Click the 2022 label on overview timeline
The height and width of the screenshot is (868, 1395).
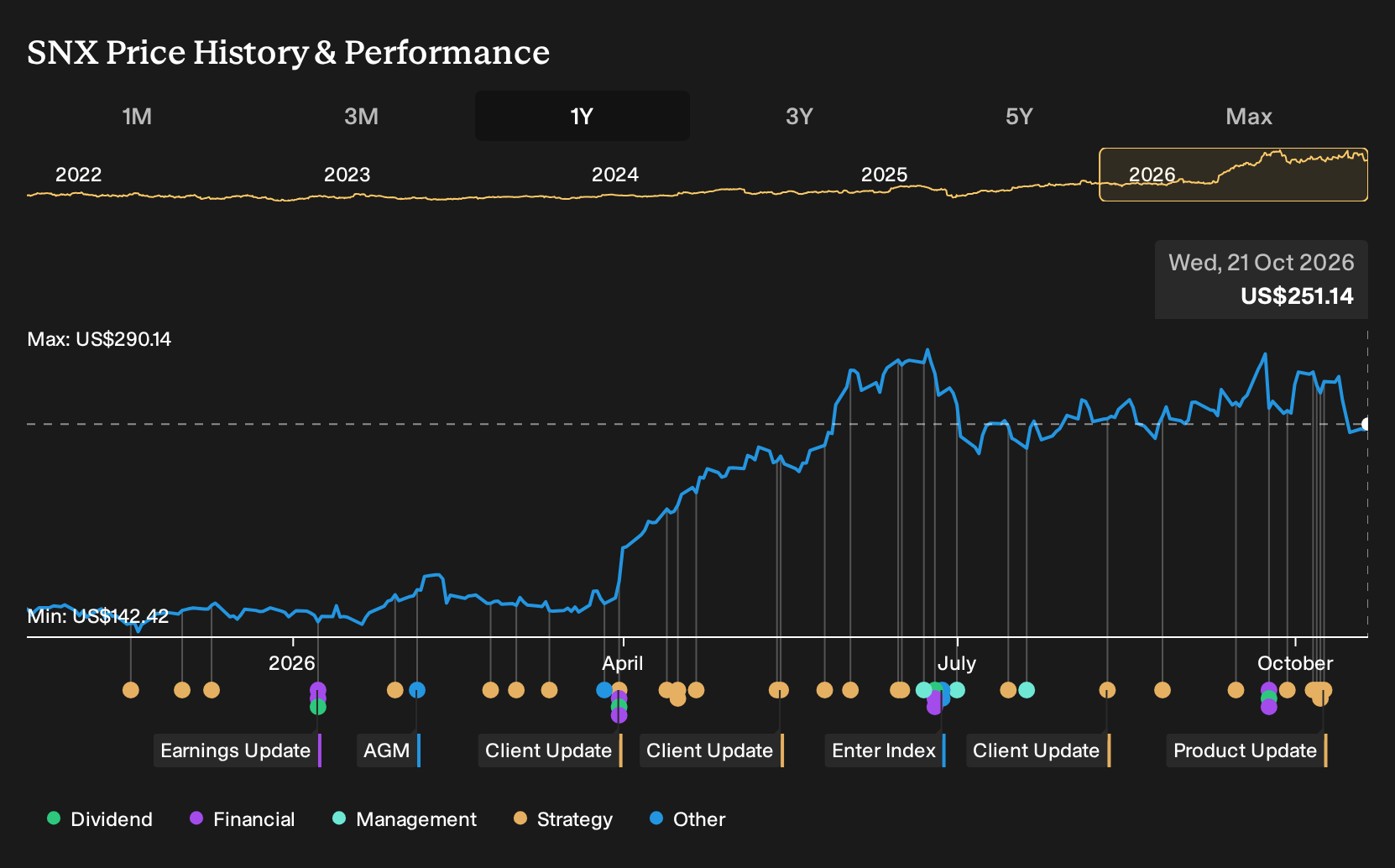(78, 175)
